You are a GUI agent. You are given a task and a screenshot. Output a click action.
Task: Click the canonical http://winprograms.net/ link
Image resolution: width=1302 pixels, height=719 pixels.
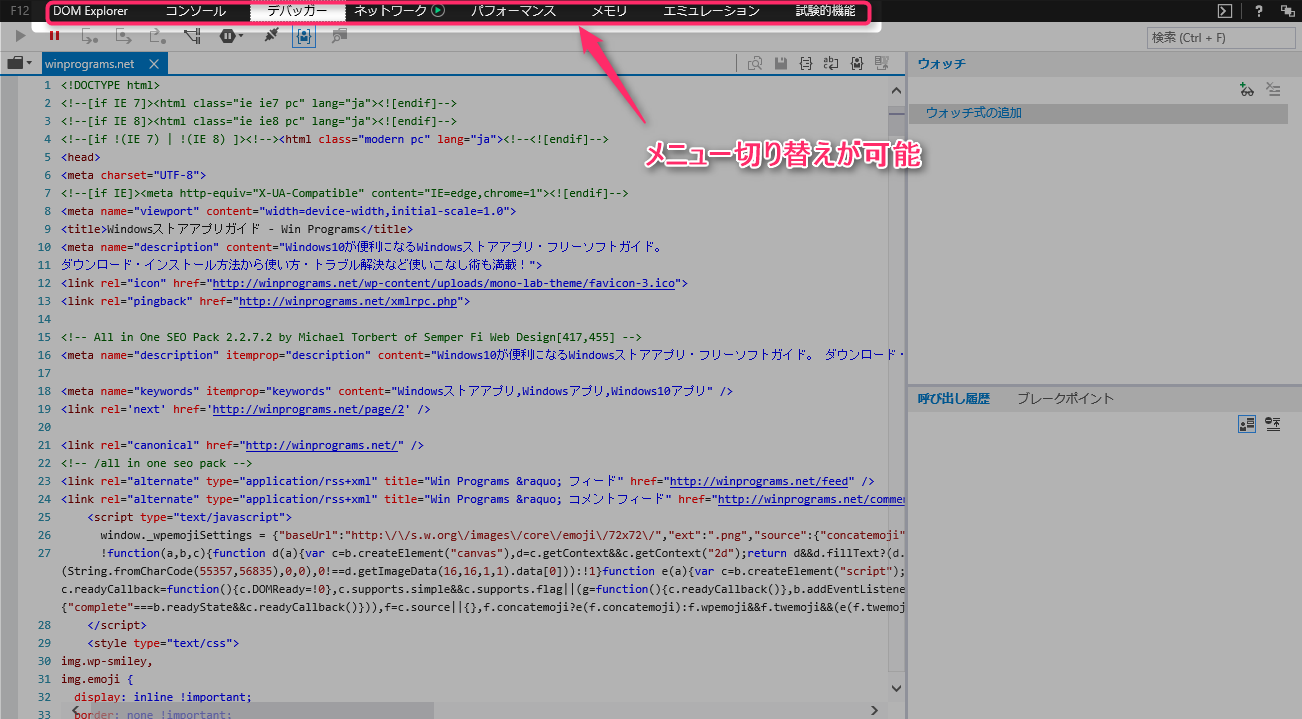point(324,445)
